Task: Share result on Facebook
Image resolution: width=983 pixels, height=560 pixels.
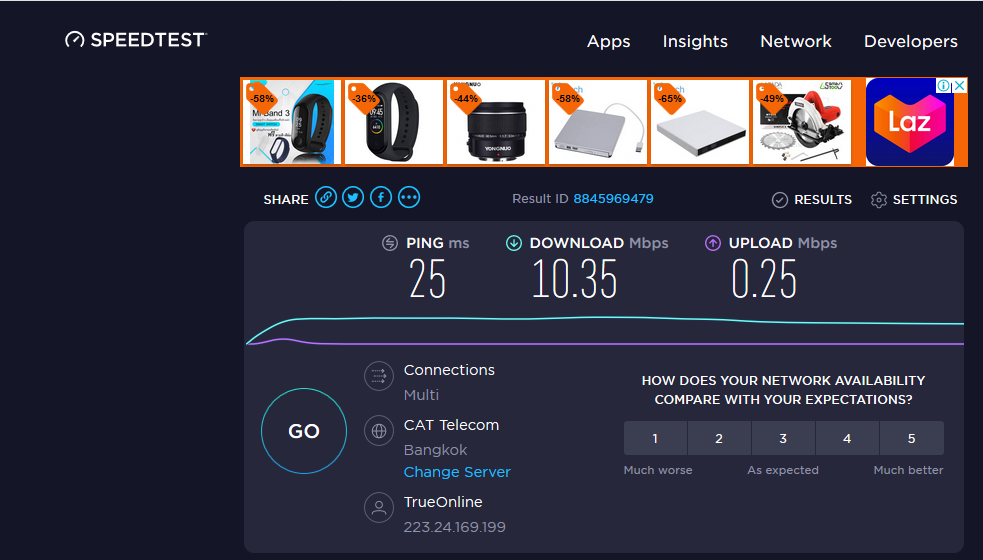Action: (381, 198)
